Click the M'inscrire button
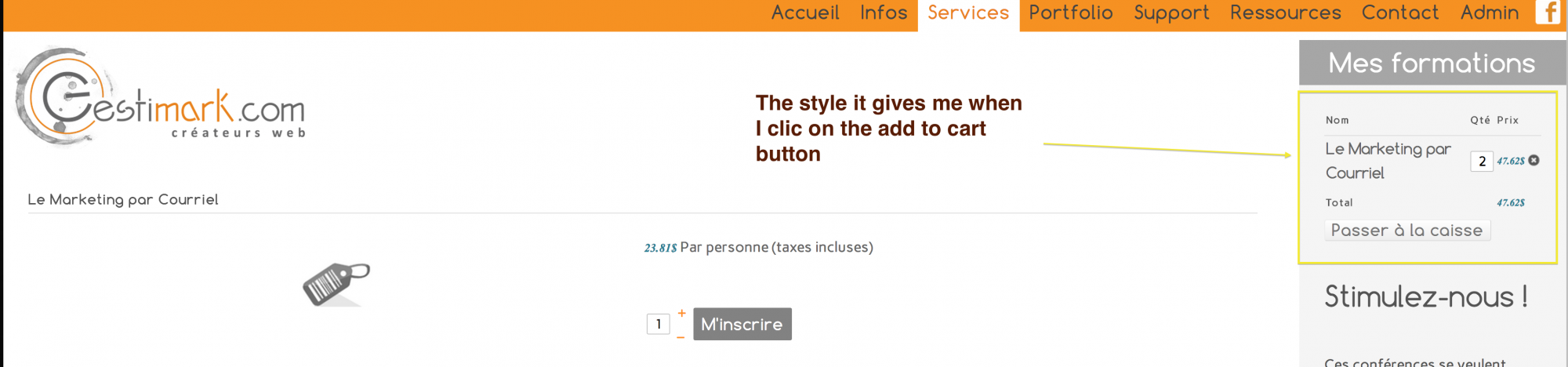The image size is (1568, 367). tap(742, 324)
